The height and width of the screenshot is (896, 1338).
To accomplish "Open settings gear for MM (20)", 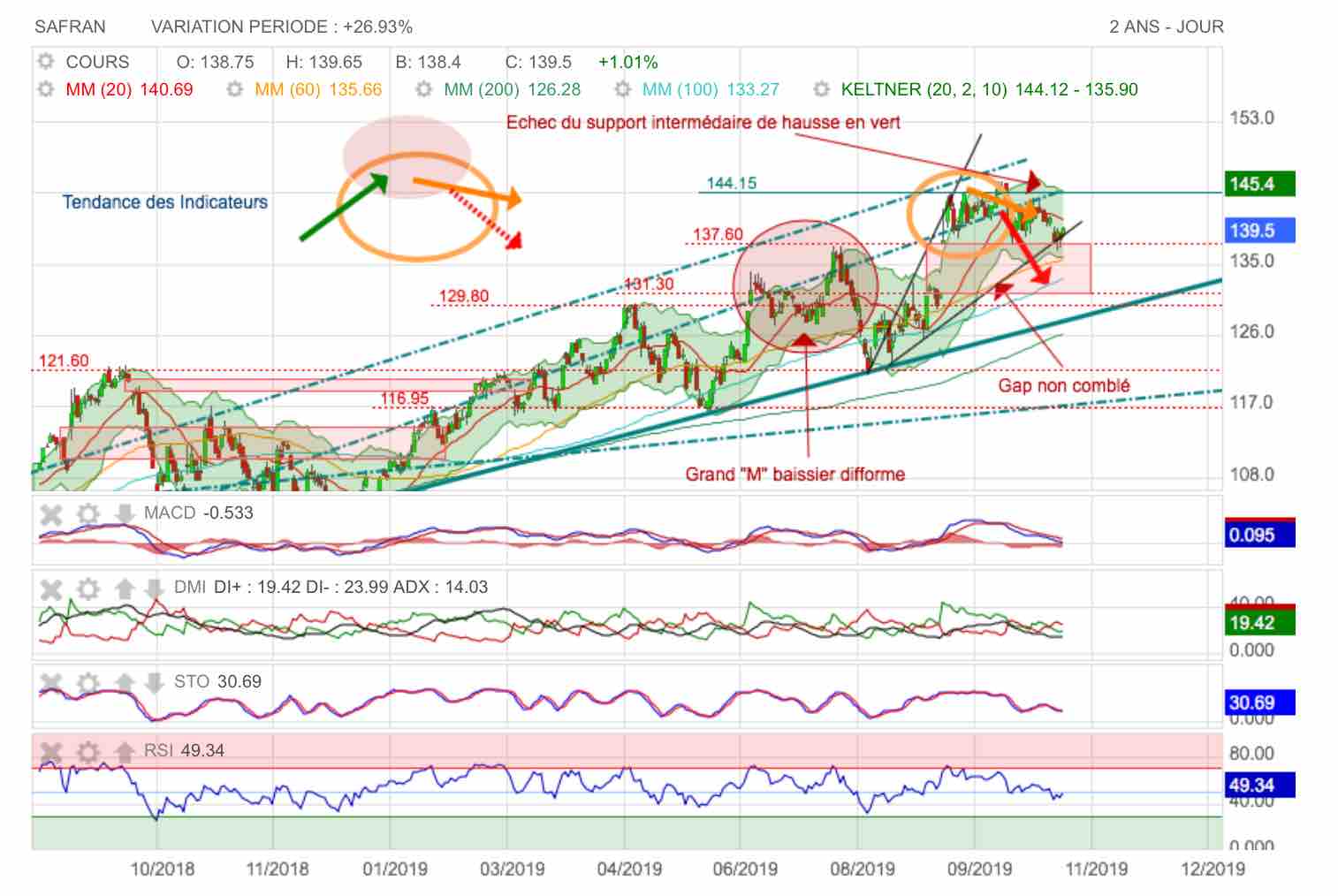I will [x=46, y=89].
